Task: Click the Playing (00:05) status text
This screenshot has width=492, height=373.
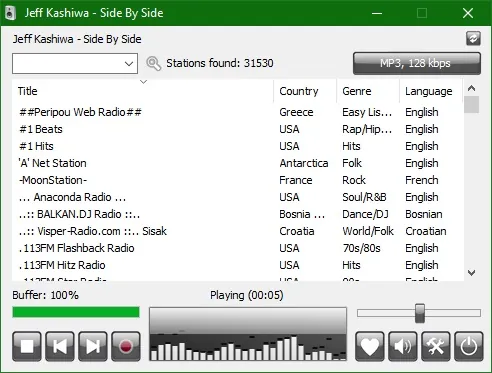Action: (247, 295)
